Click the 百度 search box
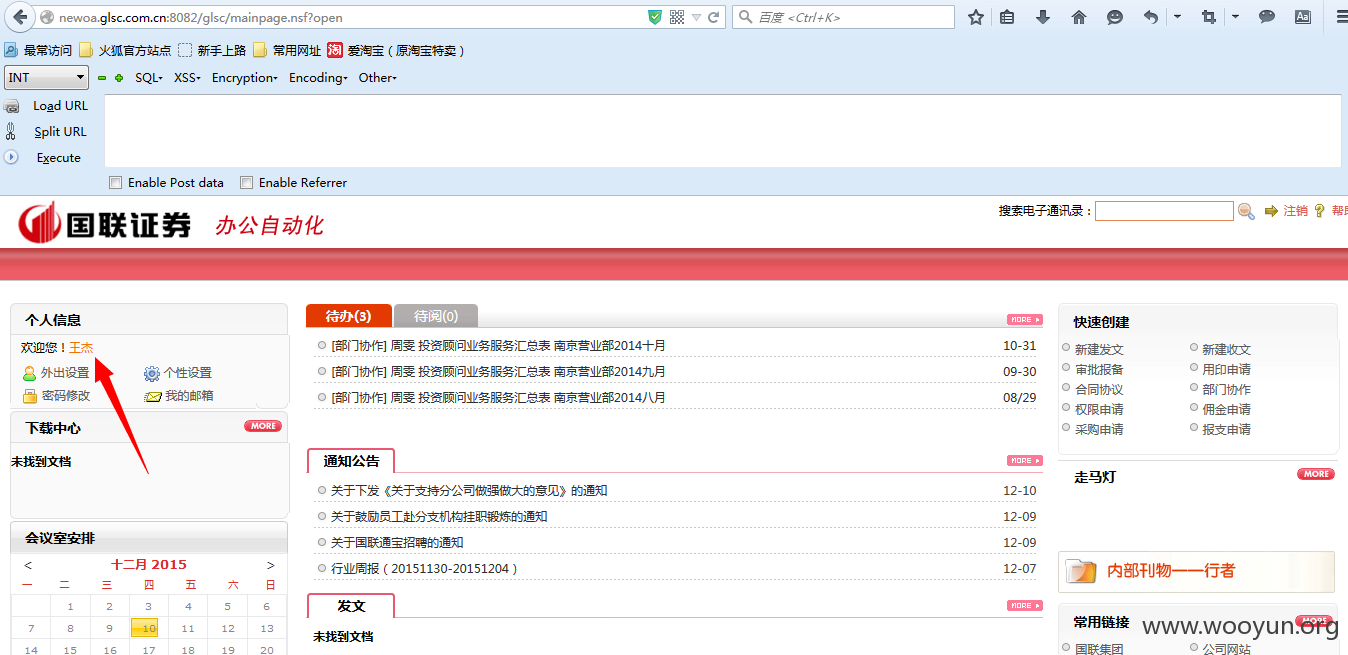Viewport: 1348px width, 655px height. click(844, 17)
